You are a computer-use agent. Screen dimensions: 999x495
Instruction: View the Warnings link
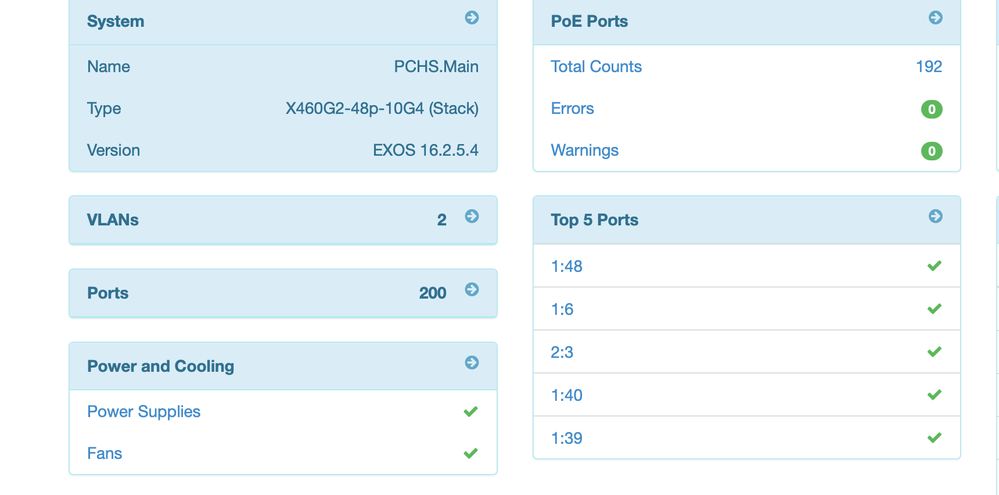pyautogui.click(x=584, y=151)
